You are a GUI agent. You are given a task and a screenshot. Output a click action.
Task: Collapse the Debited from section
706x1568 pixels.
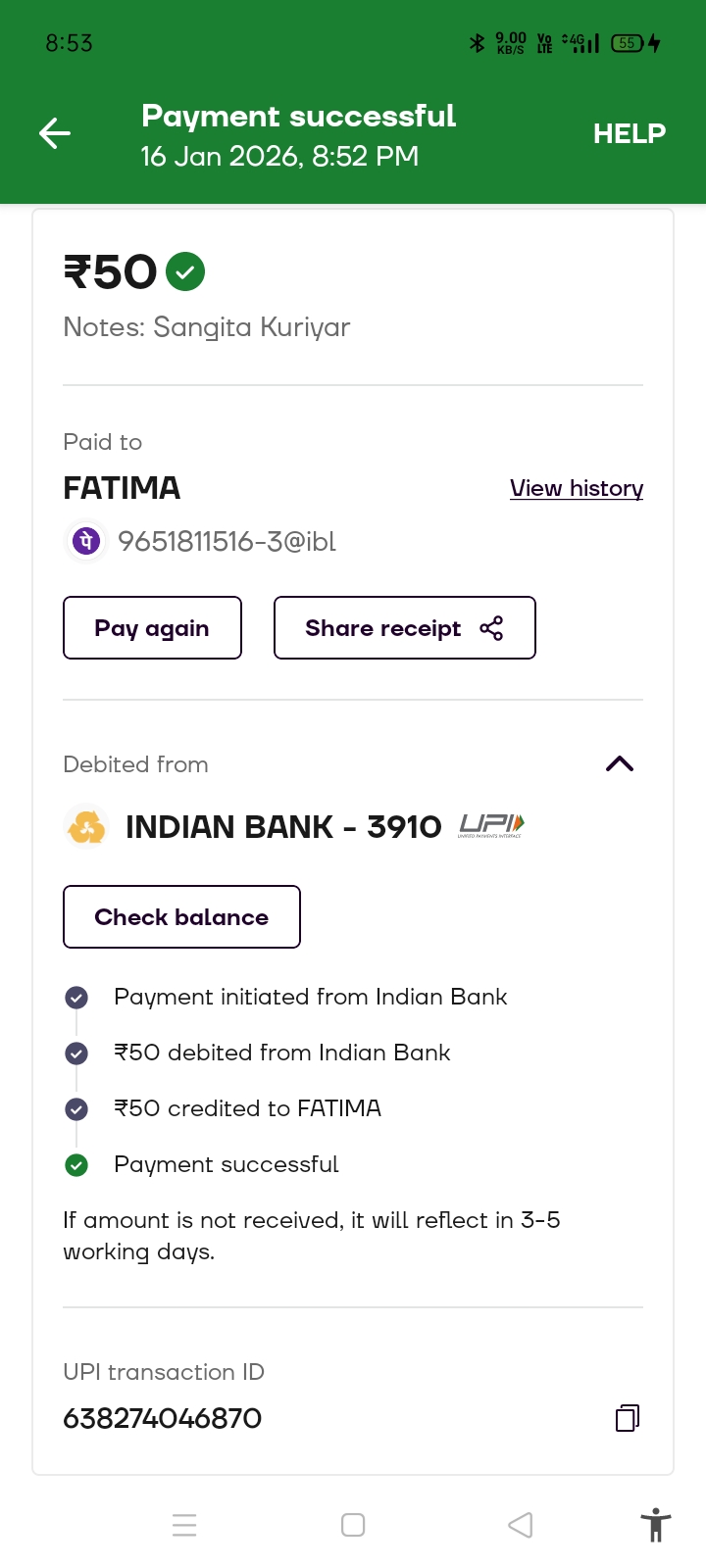point(620,764)
